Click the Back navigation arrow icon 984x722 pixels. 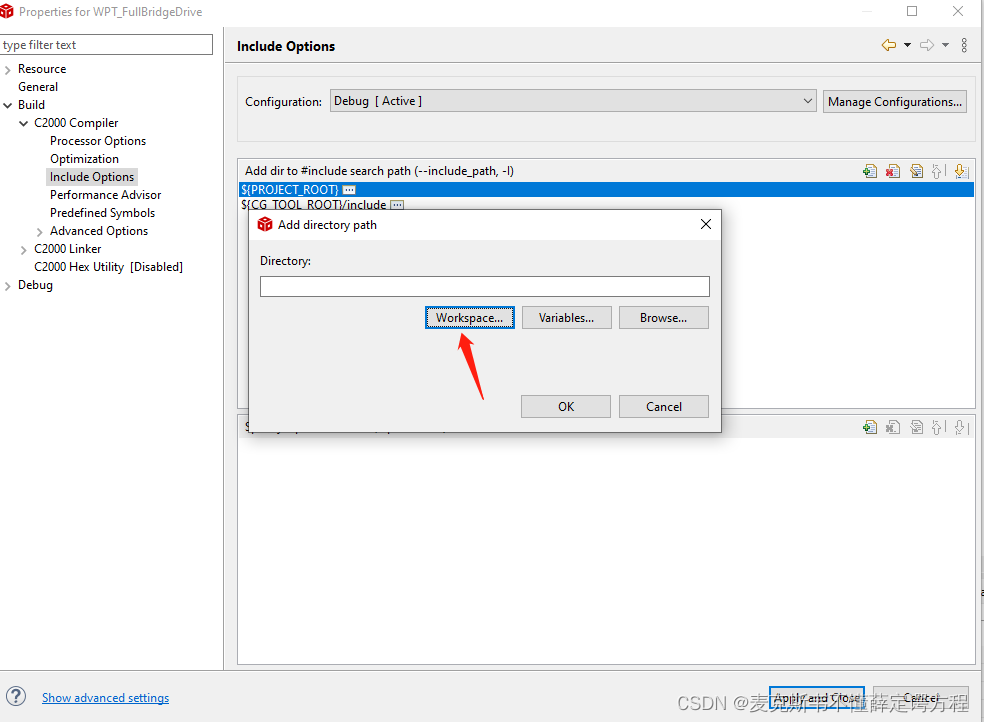click(889, 45)
